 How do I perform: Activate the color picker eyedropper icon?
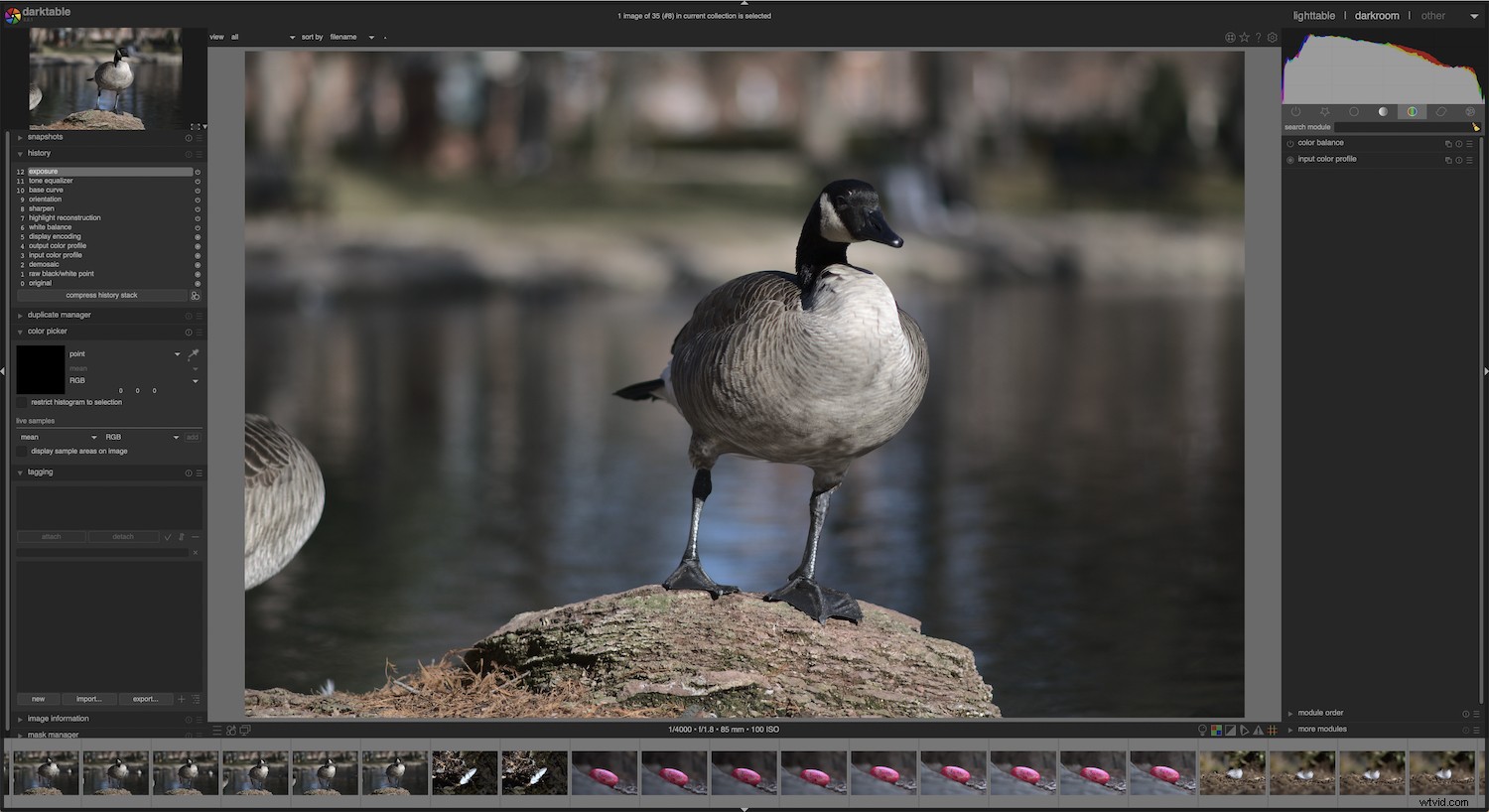pos(194,353)
